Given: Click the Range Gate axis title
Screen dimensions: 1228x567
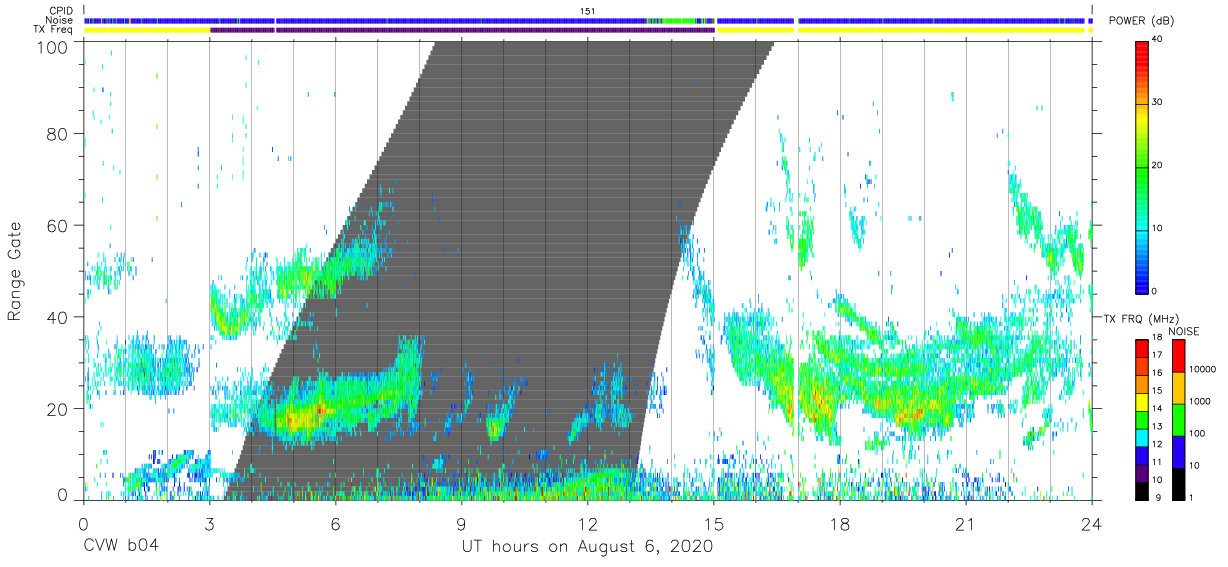Looking at the screenshot, I should [x=15, y=272].
